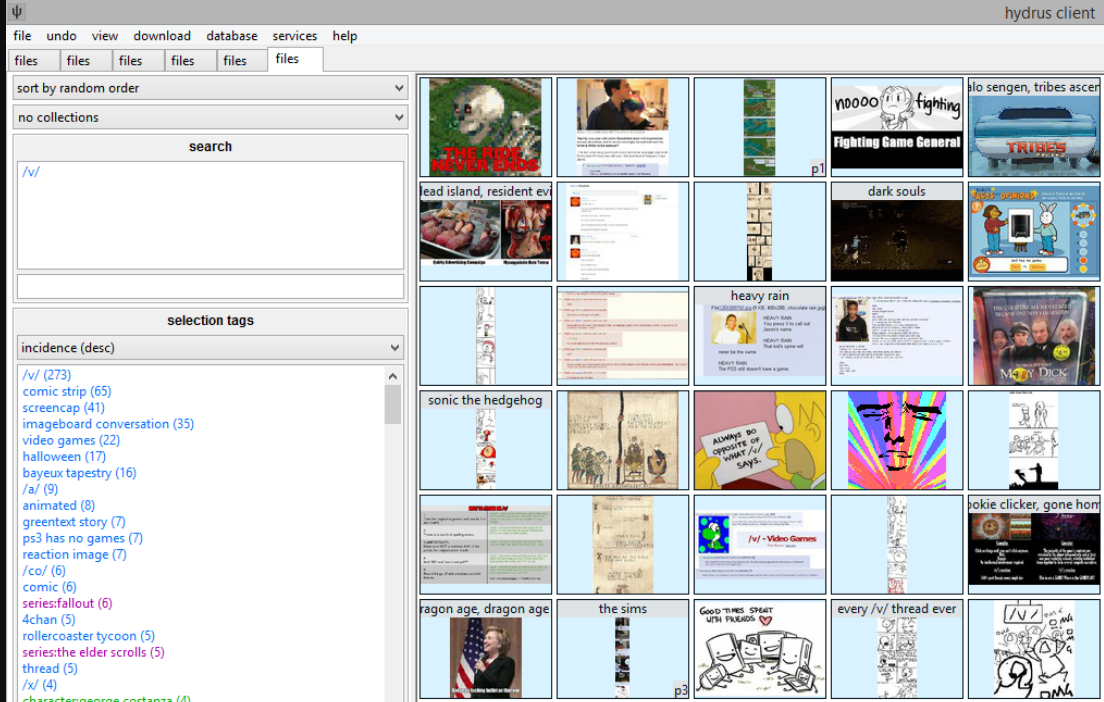Open the download menu

tap(161, 35)
